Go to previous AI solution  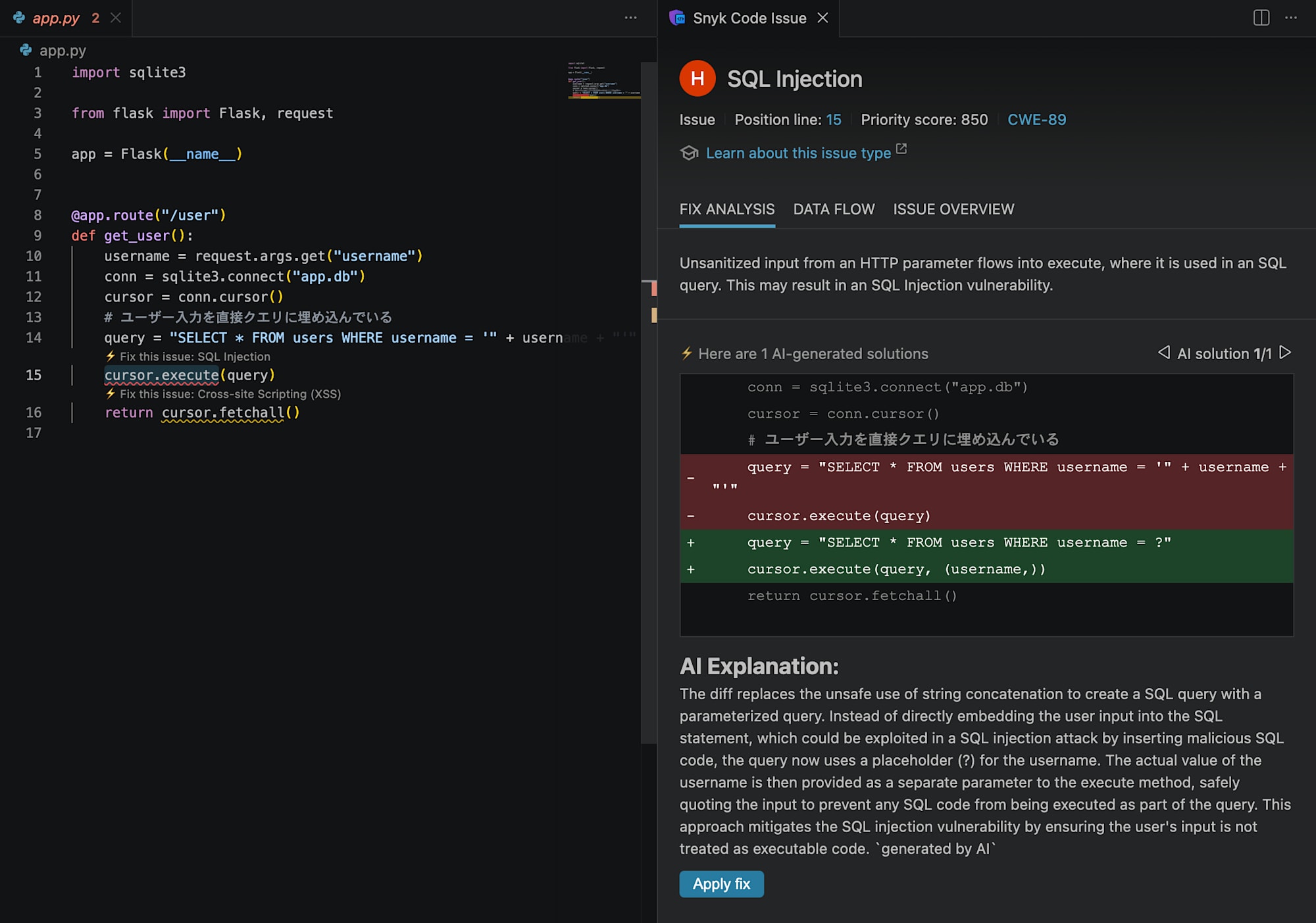1164,353
